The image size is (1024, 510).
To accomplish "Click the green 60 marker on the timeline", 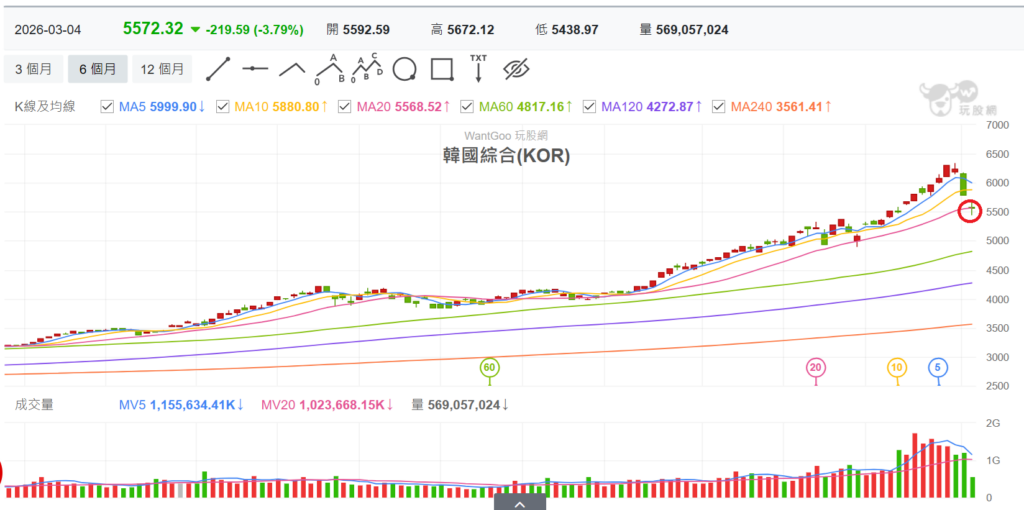I will [x=489, y=368].
